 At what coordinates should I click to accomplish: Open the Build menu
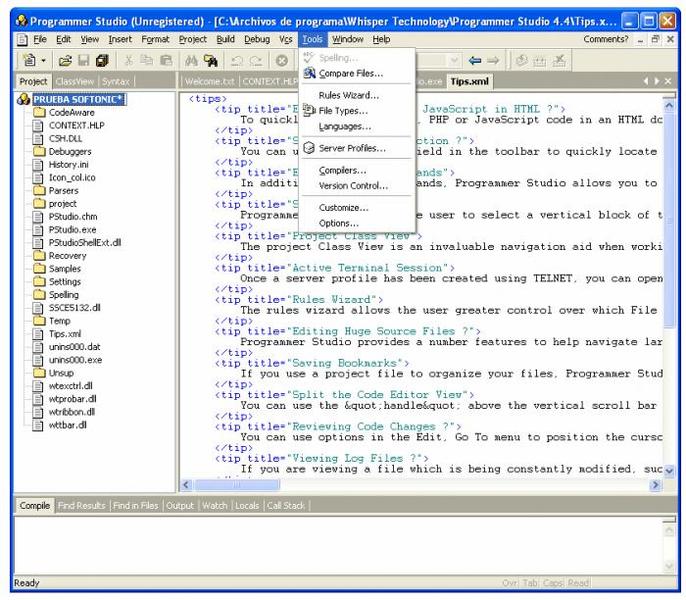coord(225,39)
